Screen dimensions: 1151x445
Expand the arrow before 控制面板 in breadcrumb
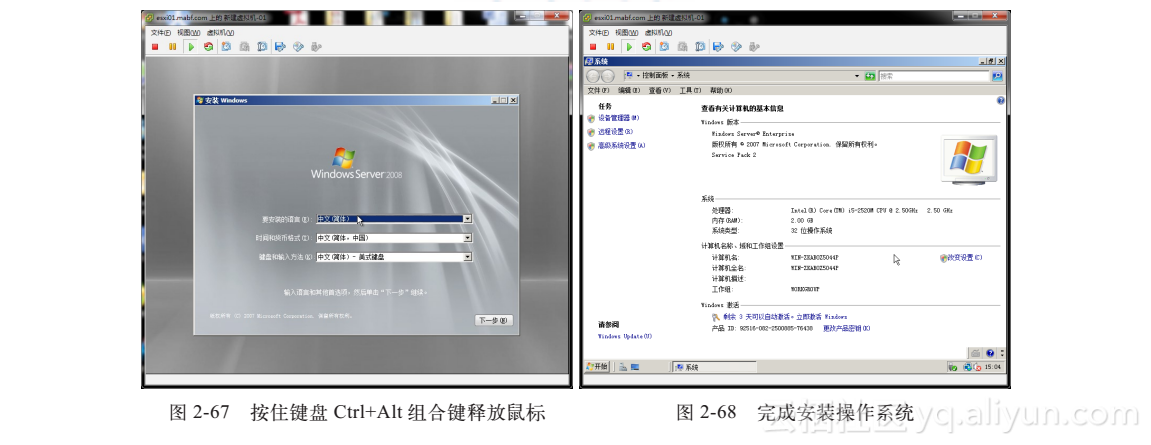(x=639, y=76)
